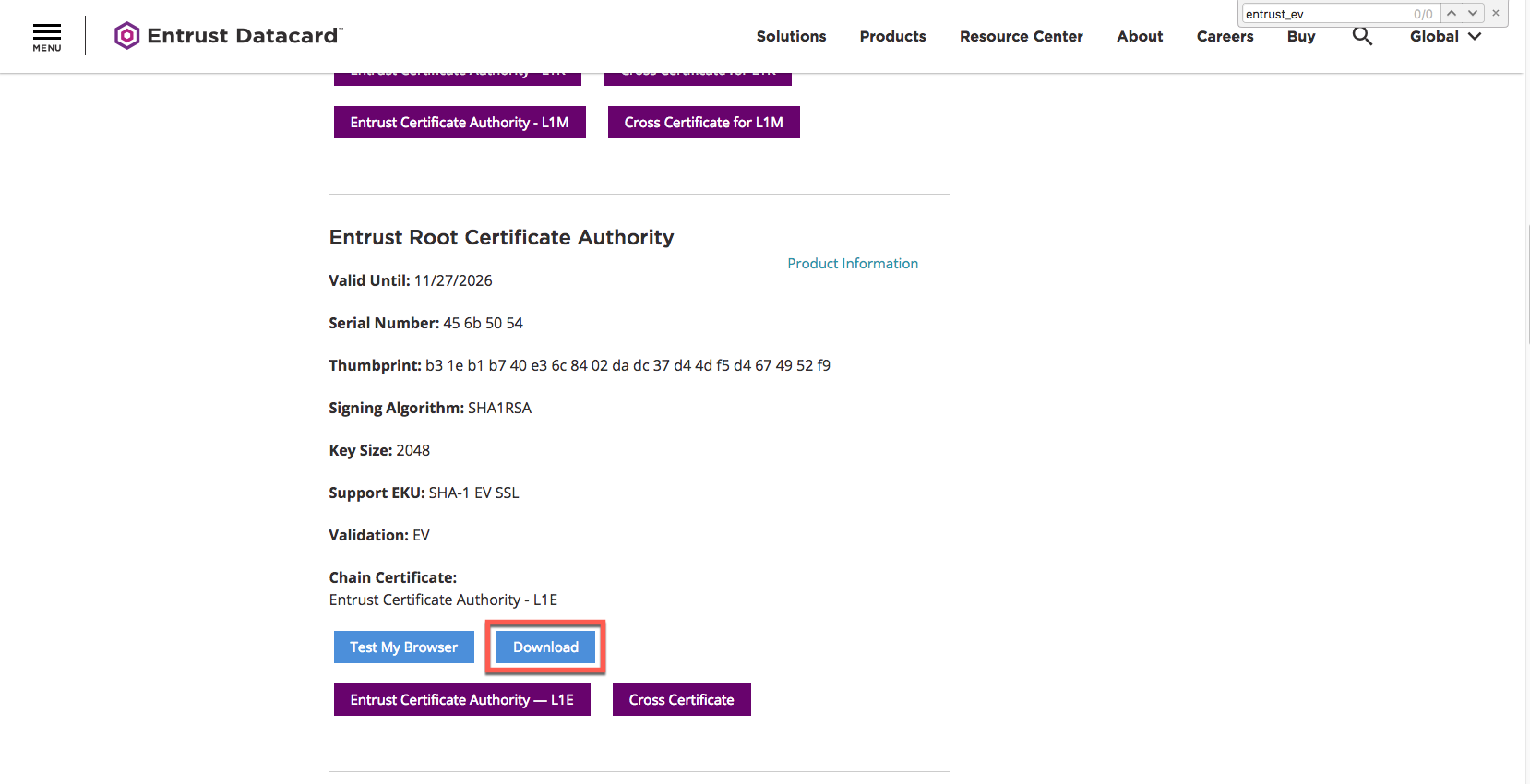Viewport: 1530px width, 784px height.
Task: Open the Resource Center menu
Action: pos(1021,36)
